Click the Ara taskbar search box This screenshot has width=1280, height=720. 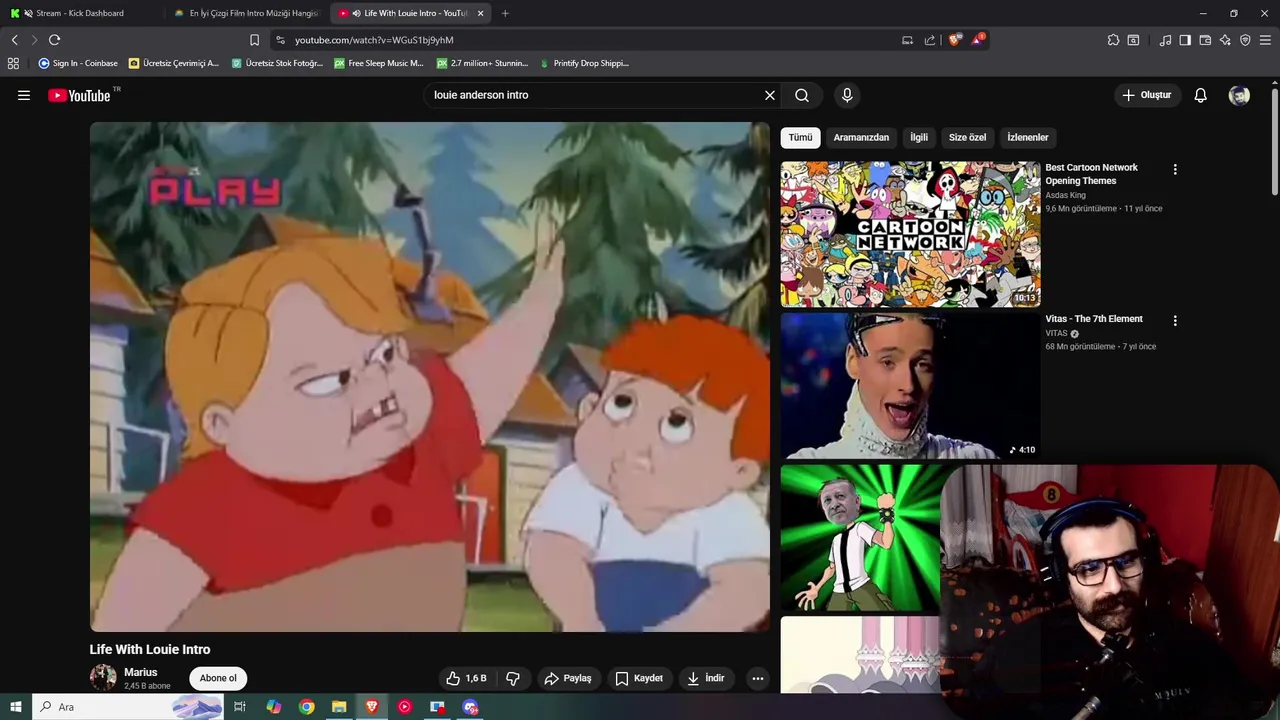point(130,707)
